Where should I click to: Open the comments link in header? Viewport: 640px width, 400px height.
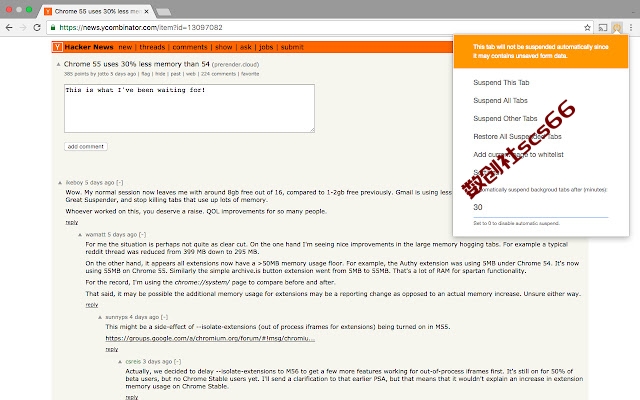190,47
